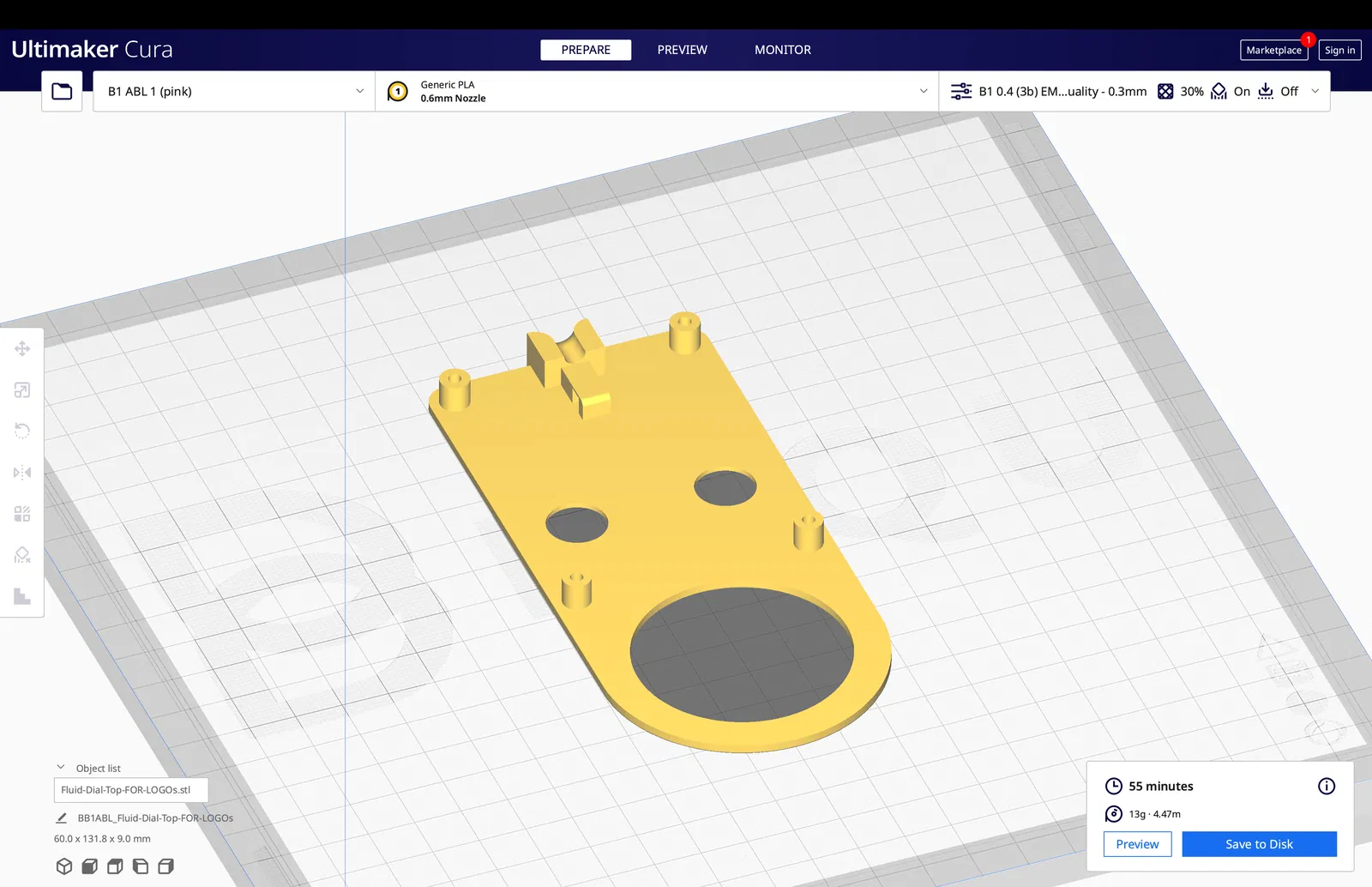
Task: Open Per Model Settings tool
Action: (22, 514)
